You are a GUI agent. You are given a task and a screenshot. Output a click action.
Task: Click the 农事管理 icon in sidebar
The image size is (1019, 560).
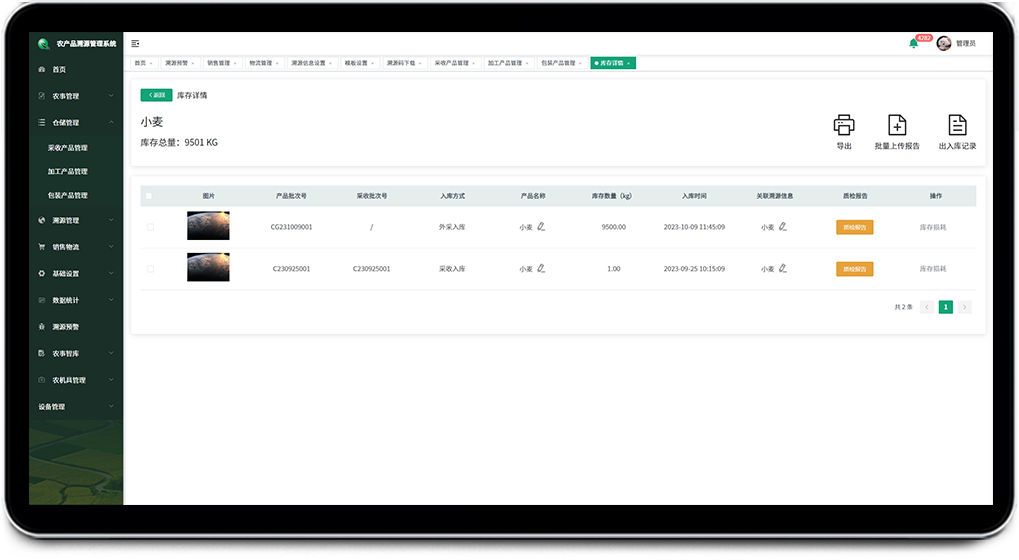[x=42, y=96]
